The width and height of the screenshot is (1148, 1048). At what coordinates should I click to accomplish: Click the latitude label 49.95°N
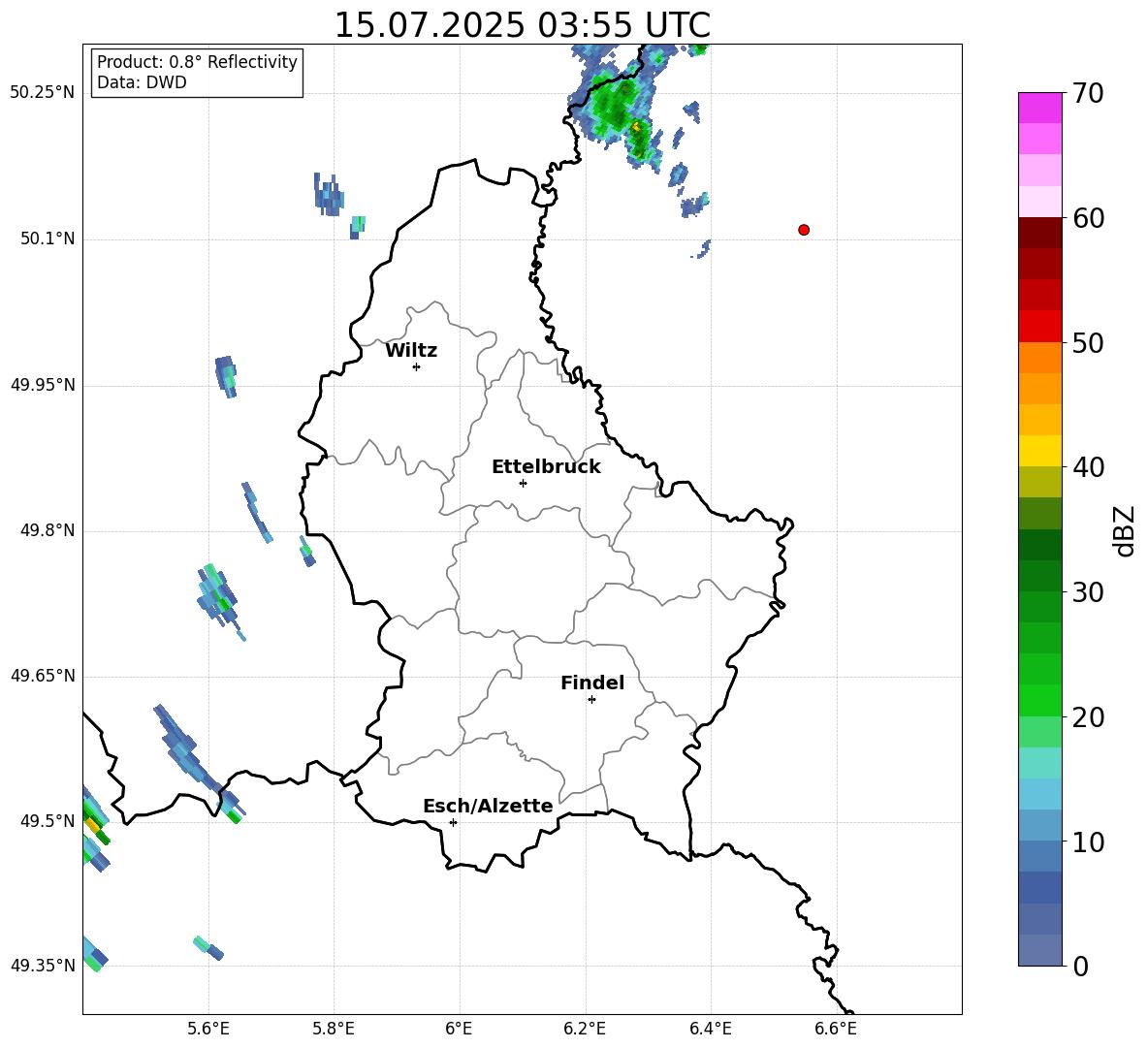tap(43, 384)
